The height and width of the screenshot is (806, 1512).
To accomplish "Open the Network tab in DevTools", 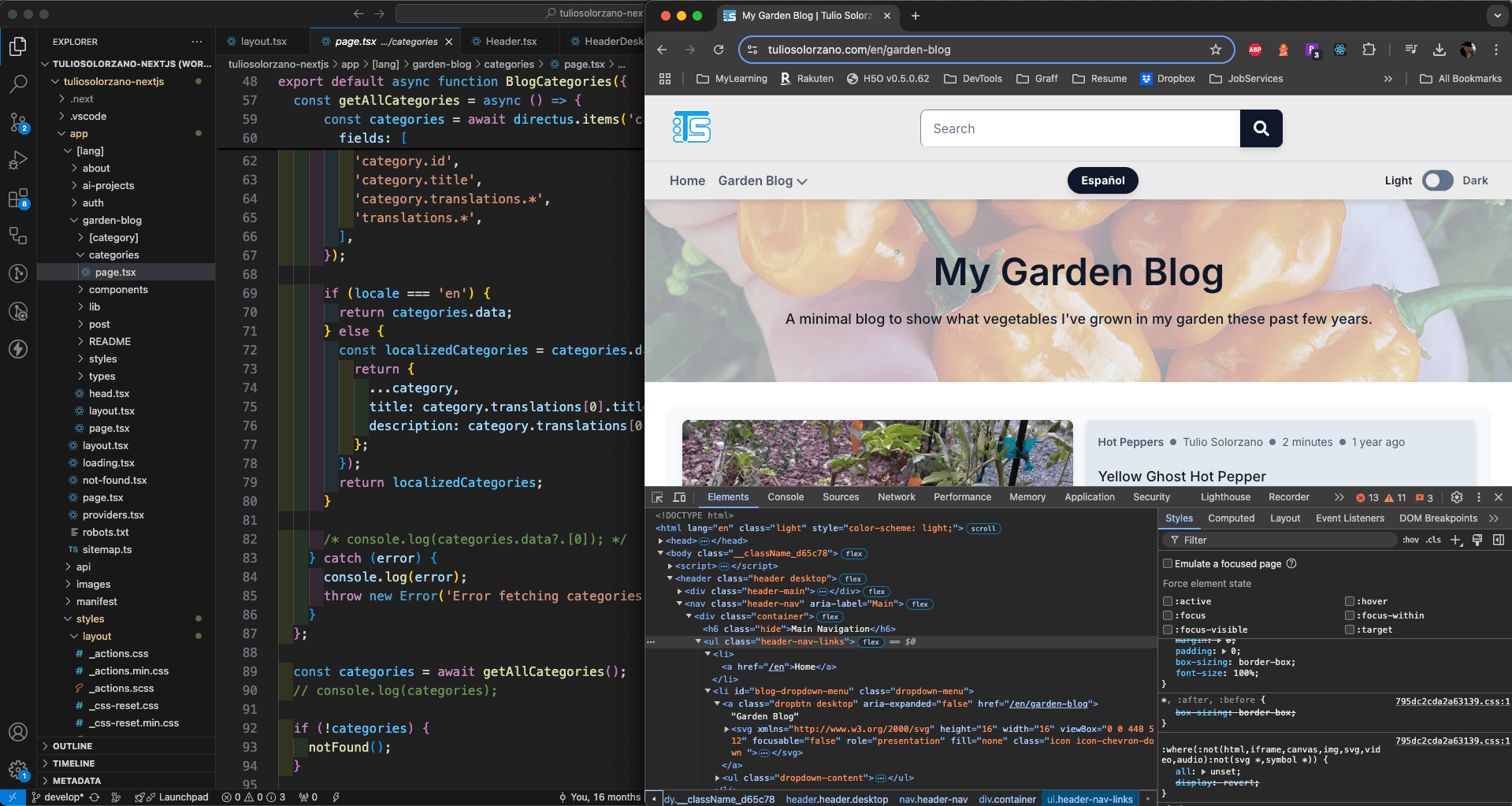I will (897, 497).
